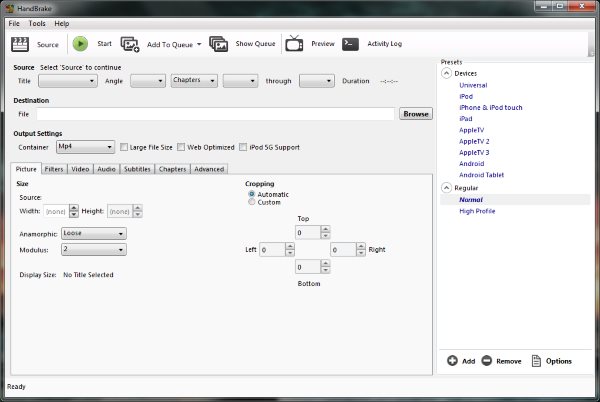
Task: Enable the Large File Size checkbox
Action: pos(124,147)
